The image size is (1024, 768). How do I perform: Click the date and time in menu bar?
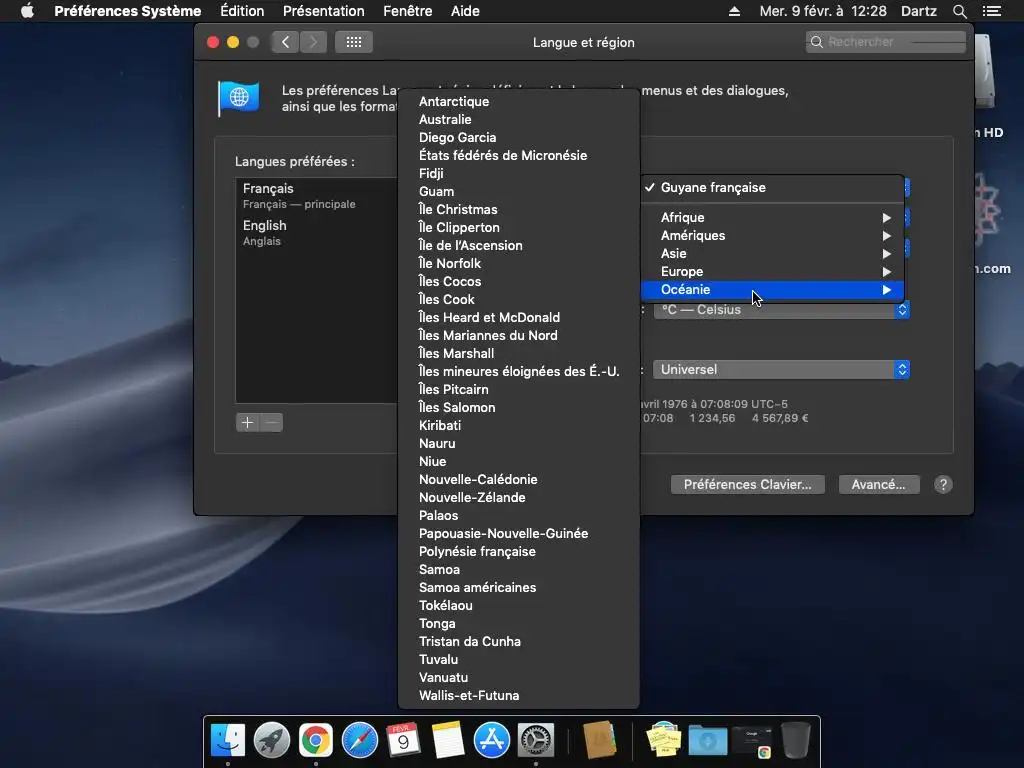pos(823,11)
